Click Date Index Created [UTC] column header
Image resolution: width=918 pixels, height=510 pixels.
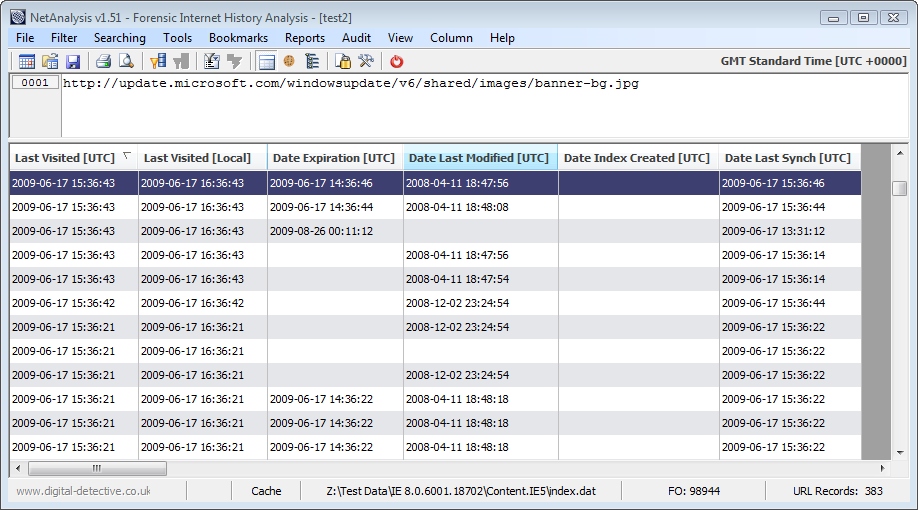(638, 158)
